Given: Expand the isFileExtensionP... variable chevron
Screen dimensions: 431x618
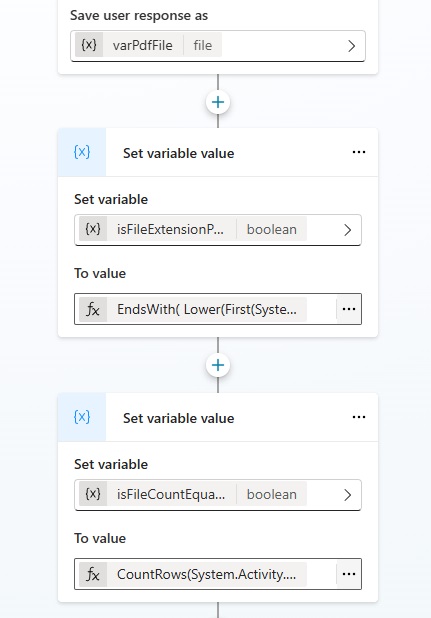Looking at the screenshot, I should (x=347, y=230).
